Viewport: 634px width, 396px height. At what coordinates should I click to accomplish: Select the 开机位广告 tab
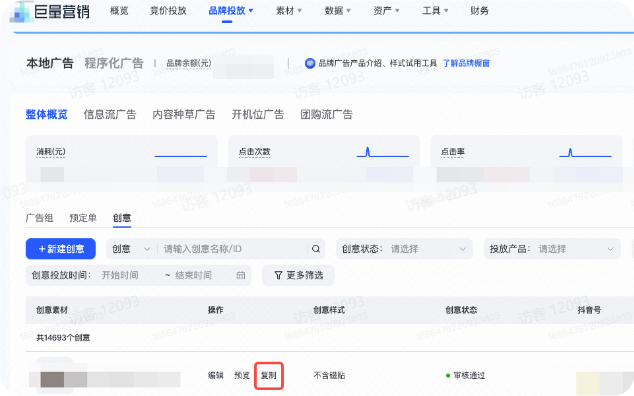click(258, 114)
